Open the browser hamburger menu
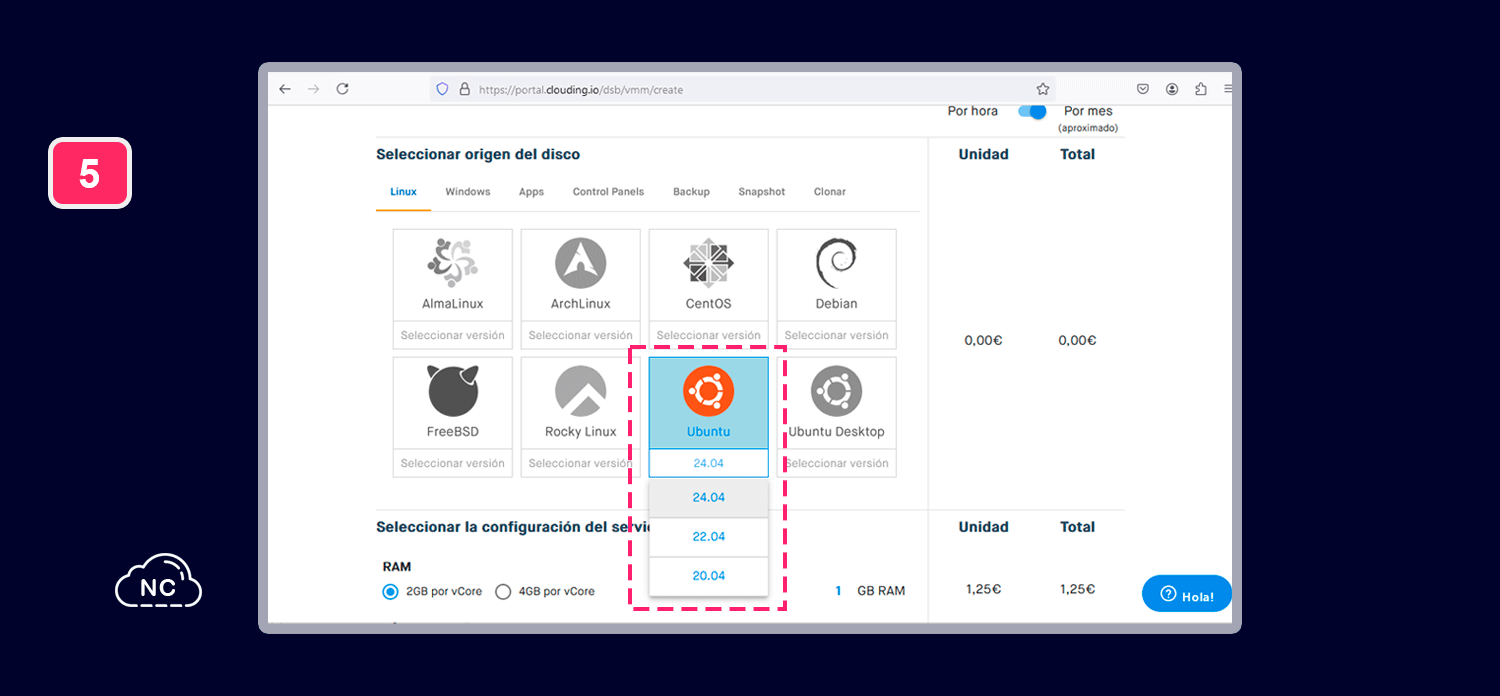Image resolution: width=1500 pixels, height=696 pixels. pyautogui.click(x=1227, y=89)
